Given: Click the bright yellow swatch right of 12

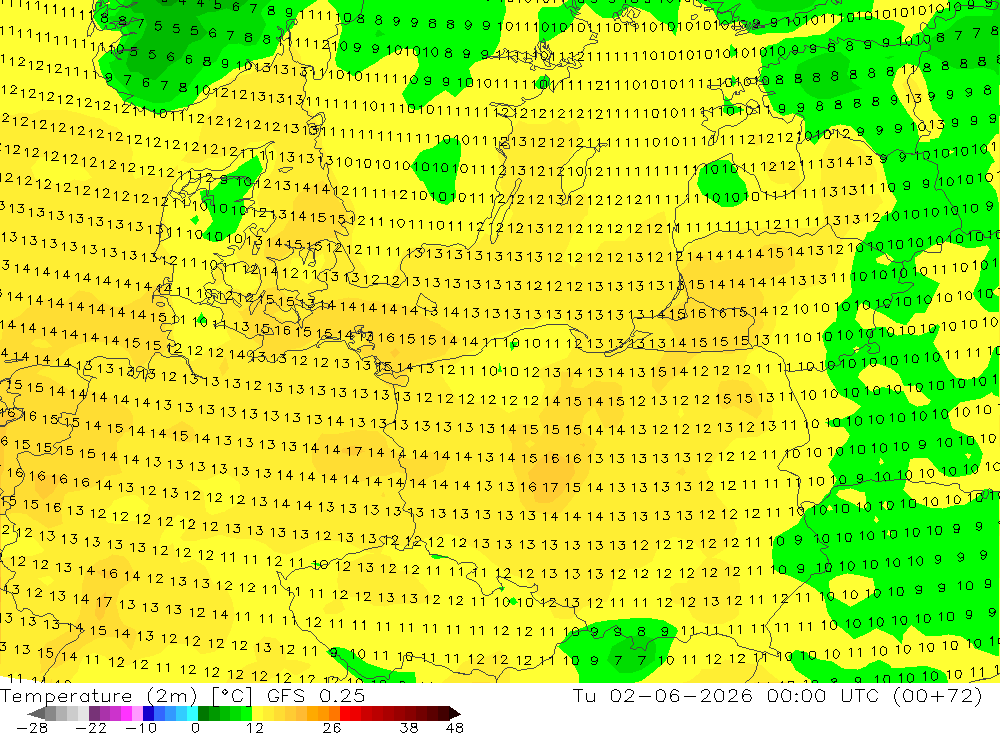Looking at the screenshot, I should [x=258, y=713].
